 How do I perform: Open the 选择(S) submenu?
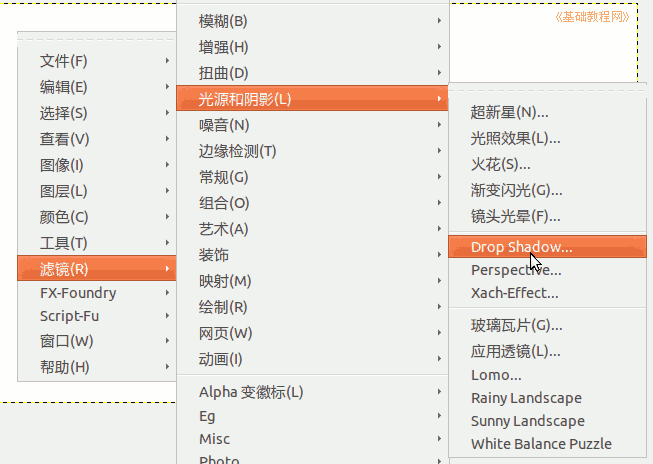97,113
